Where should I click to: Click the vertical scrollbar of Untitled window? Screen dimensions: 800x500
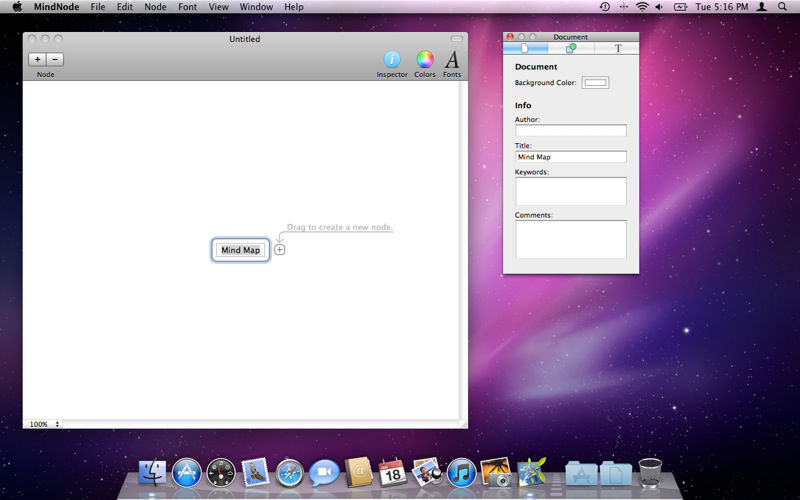pos(463,250)
